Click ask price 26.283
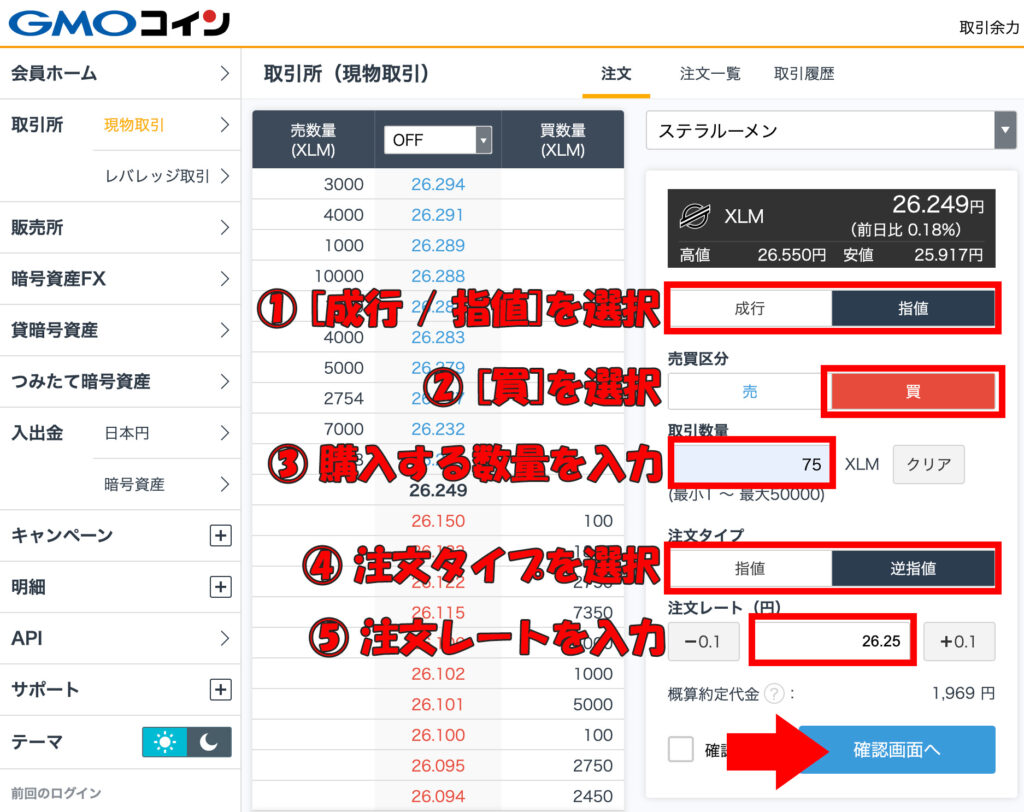 [438, 337]
